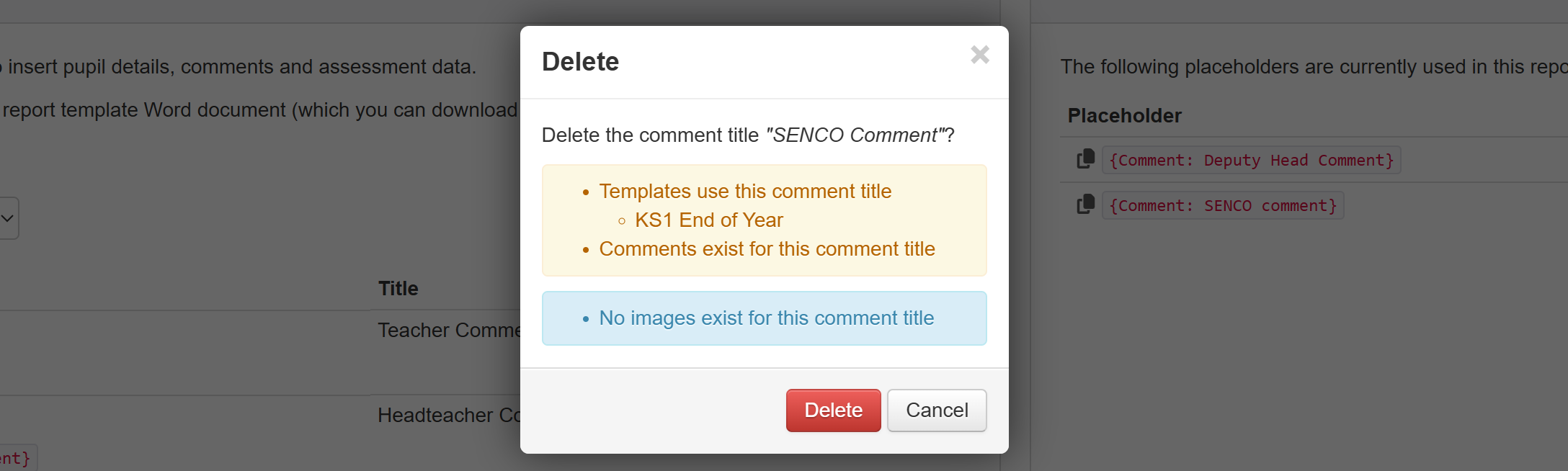This screenshot has width=1568, height=471.
Task: Copy the SENCO comment placeholder icon
Action: point(1085,205)
